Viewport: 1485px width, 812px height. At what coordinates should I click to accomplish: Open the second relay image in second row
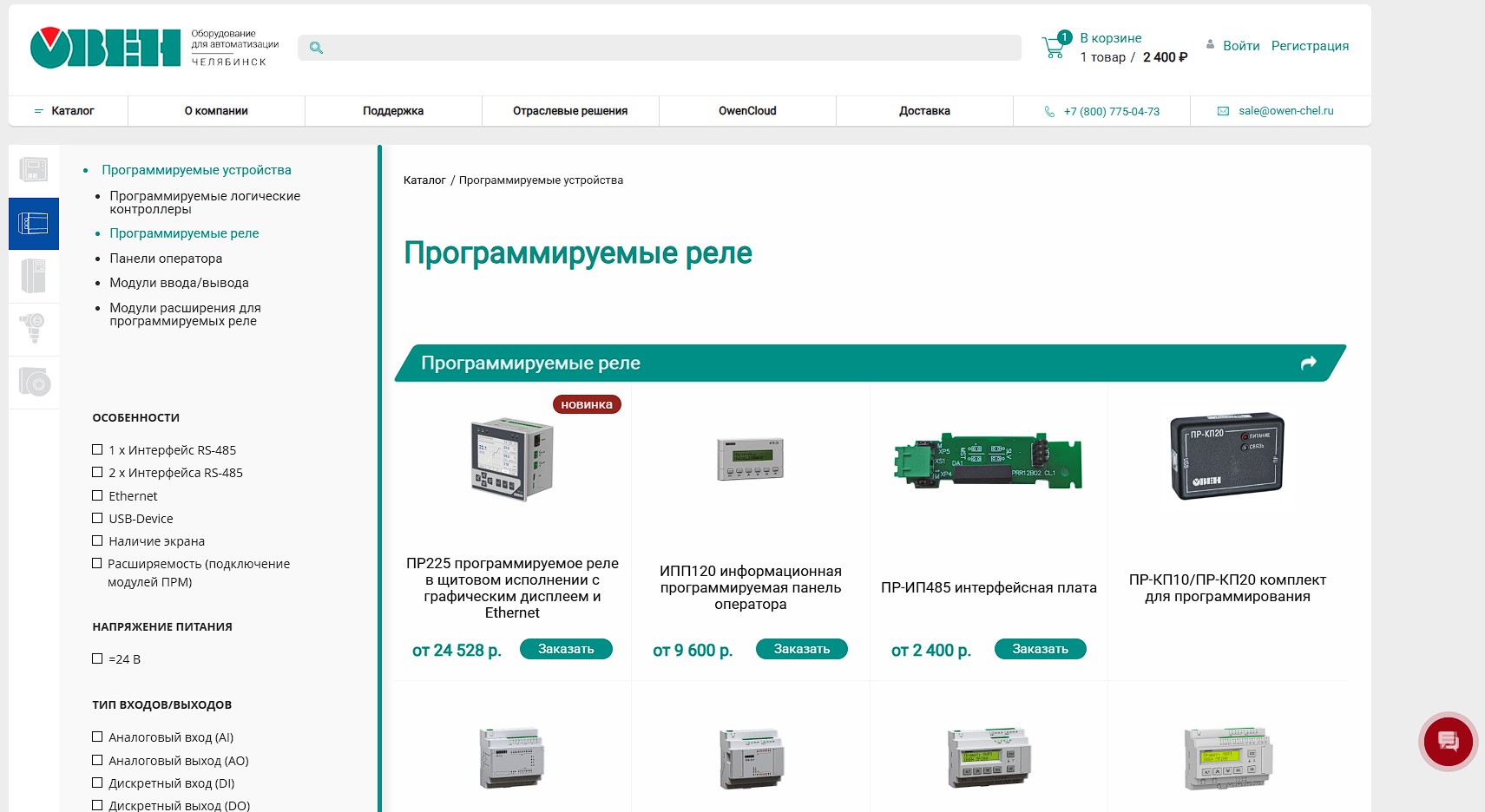pos(751,758)
